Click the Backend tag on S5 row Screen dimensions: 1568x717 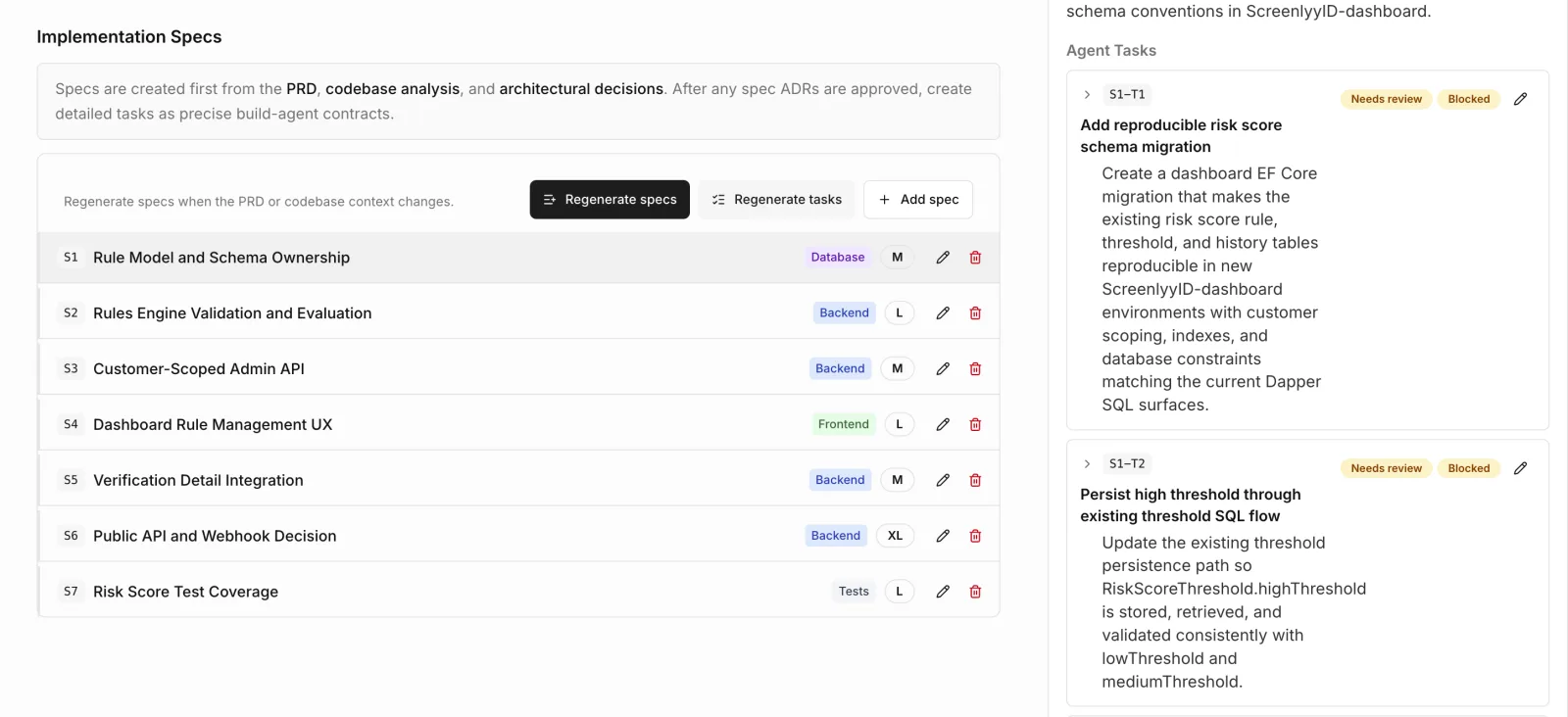840,480
